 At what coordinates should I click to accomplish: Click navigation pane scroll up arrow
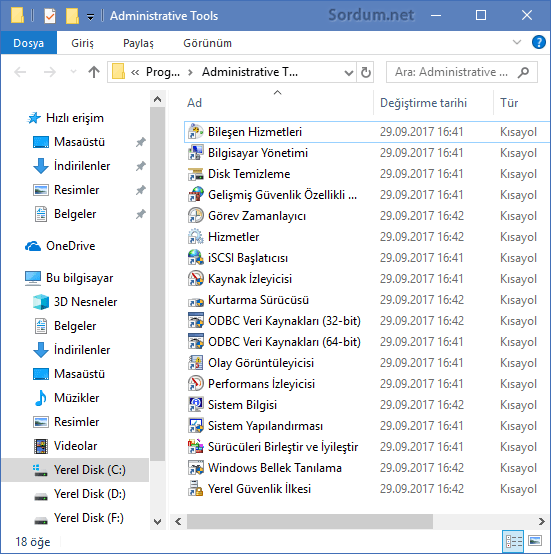158,99
